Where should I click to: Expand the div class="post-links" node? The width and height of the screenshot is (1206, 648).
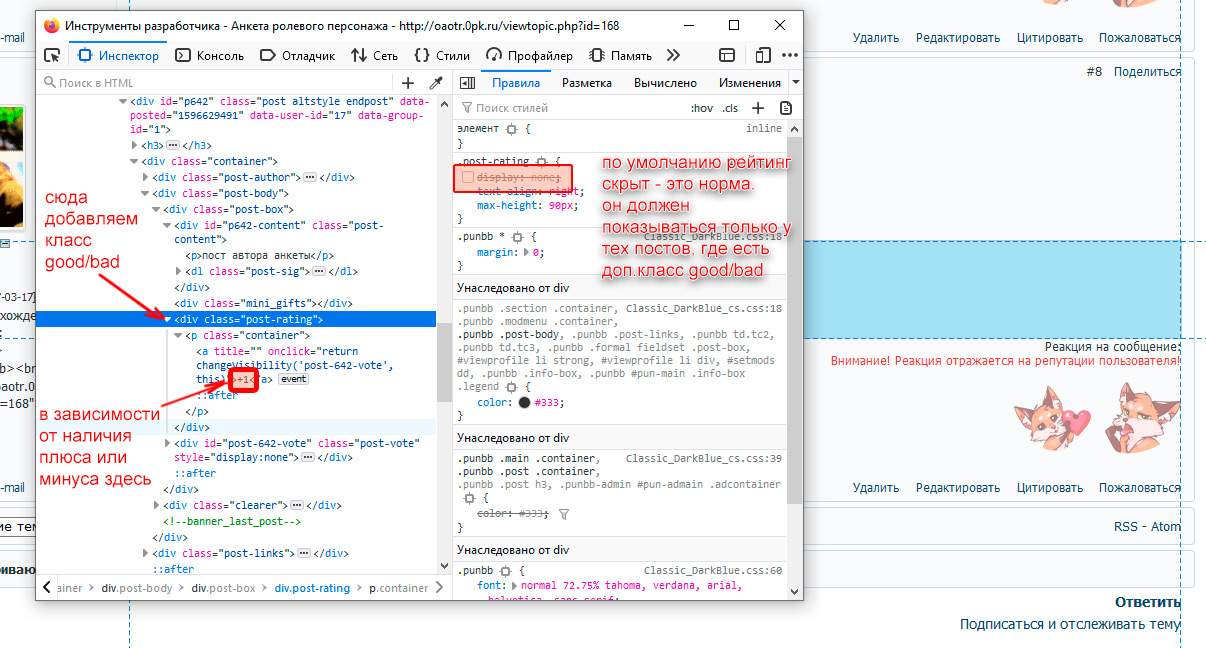pyautogui.click(x=146, y=553)
